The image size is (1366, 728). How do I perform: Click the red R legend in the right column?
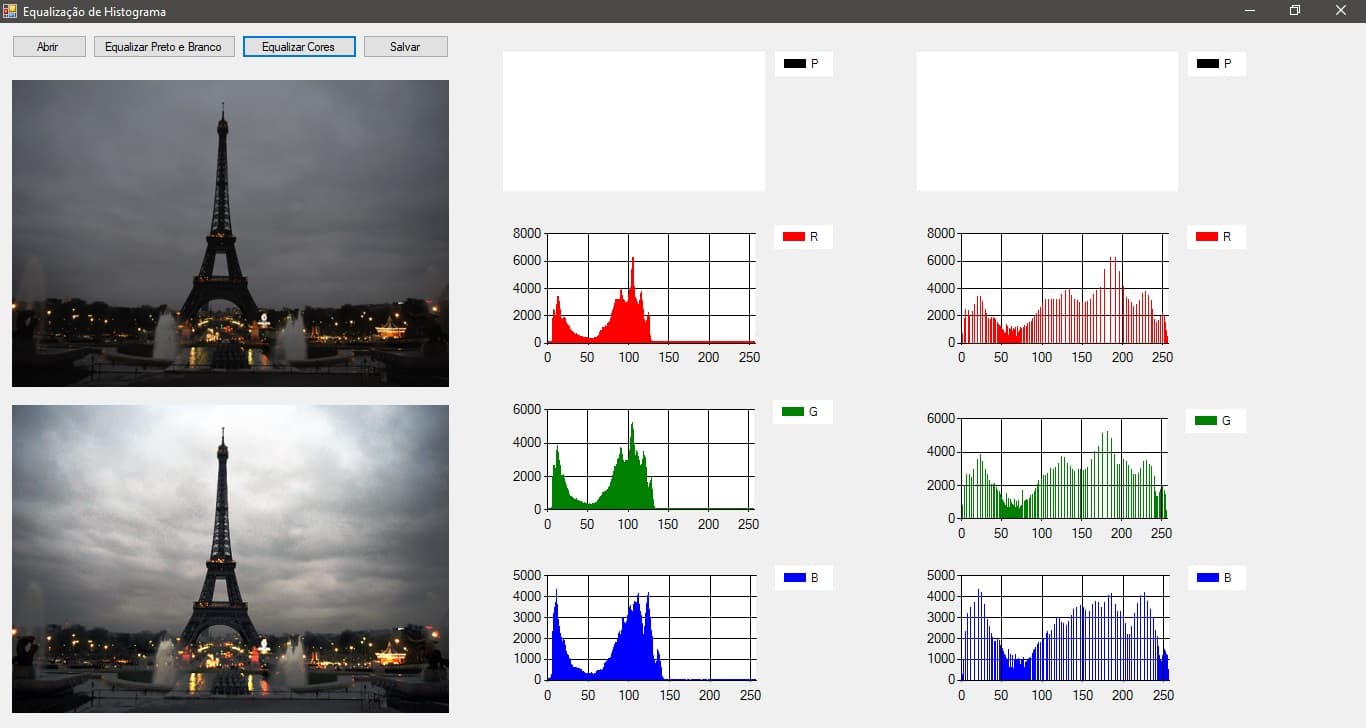pyautogui.click(x=1216, y=236)
